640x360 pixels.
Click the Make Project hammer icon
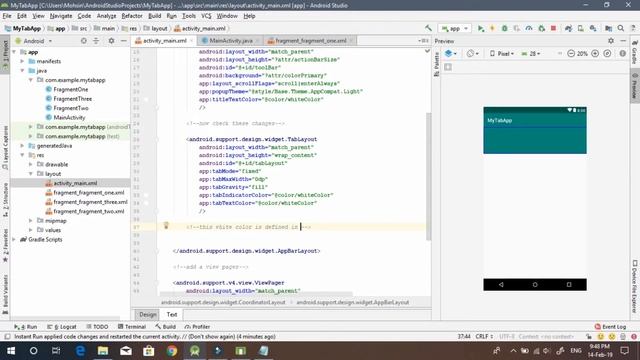click(428, 28)
